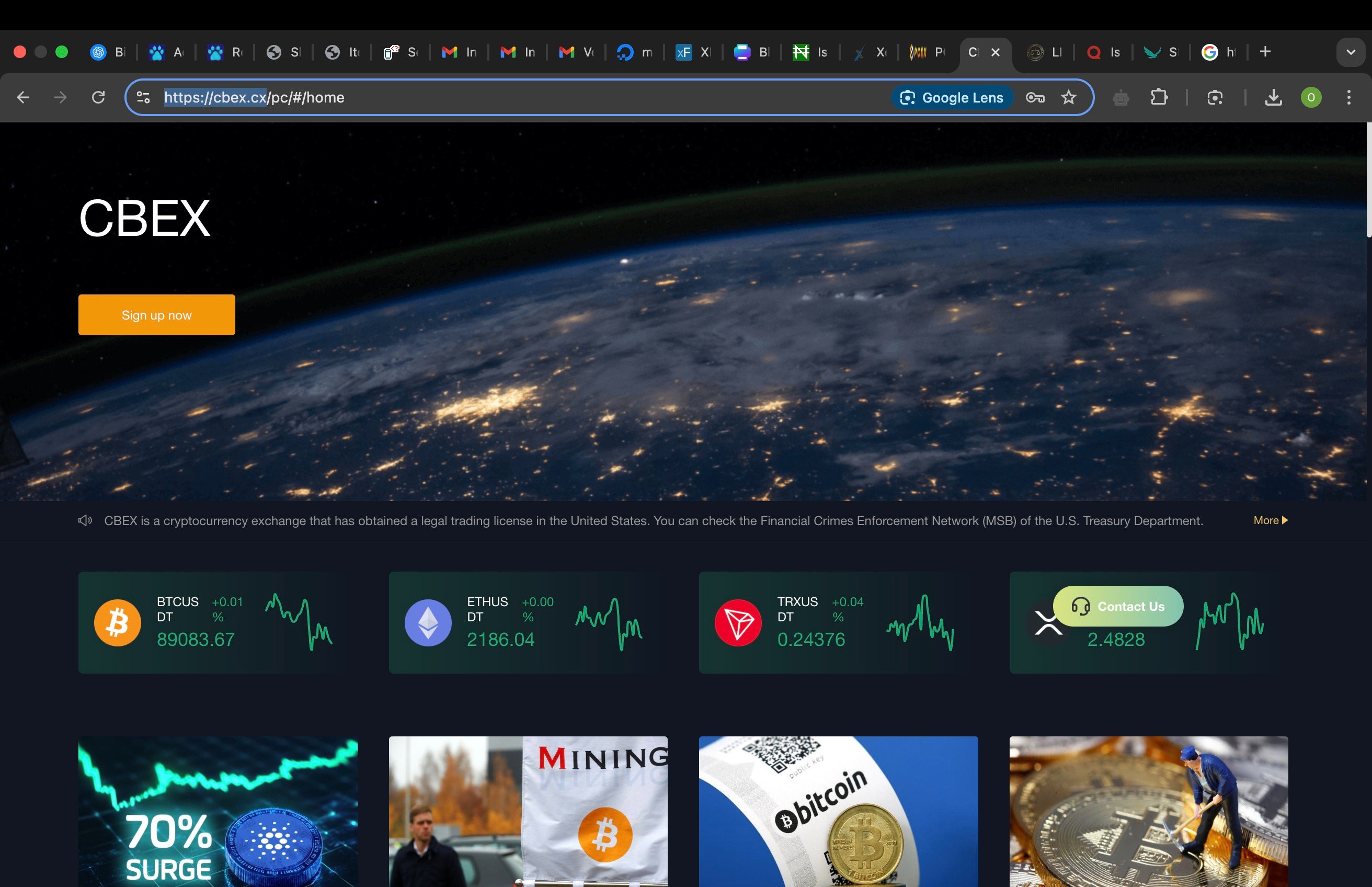Screen dimensions: 1372x887
Task: Click the Bitcoin BTCUSDT ticker icon
Action: 118,623
